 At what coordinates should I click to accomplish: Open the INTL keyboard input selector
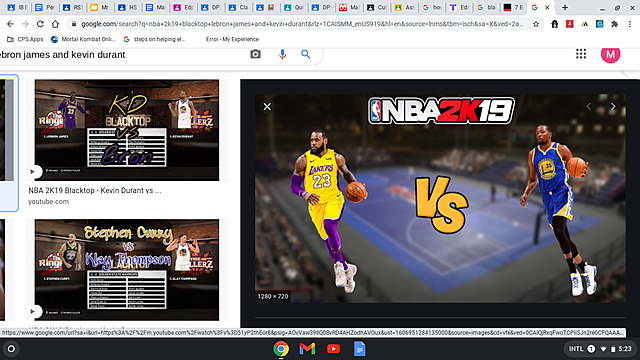[x=576, y=349]
